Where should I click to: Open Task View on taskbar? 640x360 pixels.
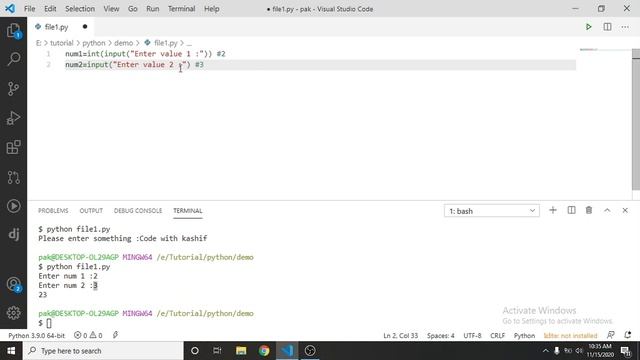218,351
